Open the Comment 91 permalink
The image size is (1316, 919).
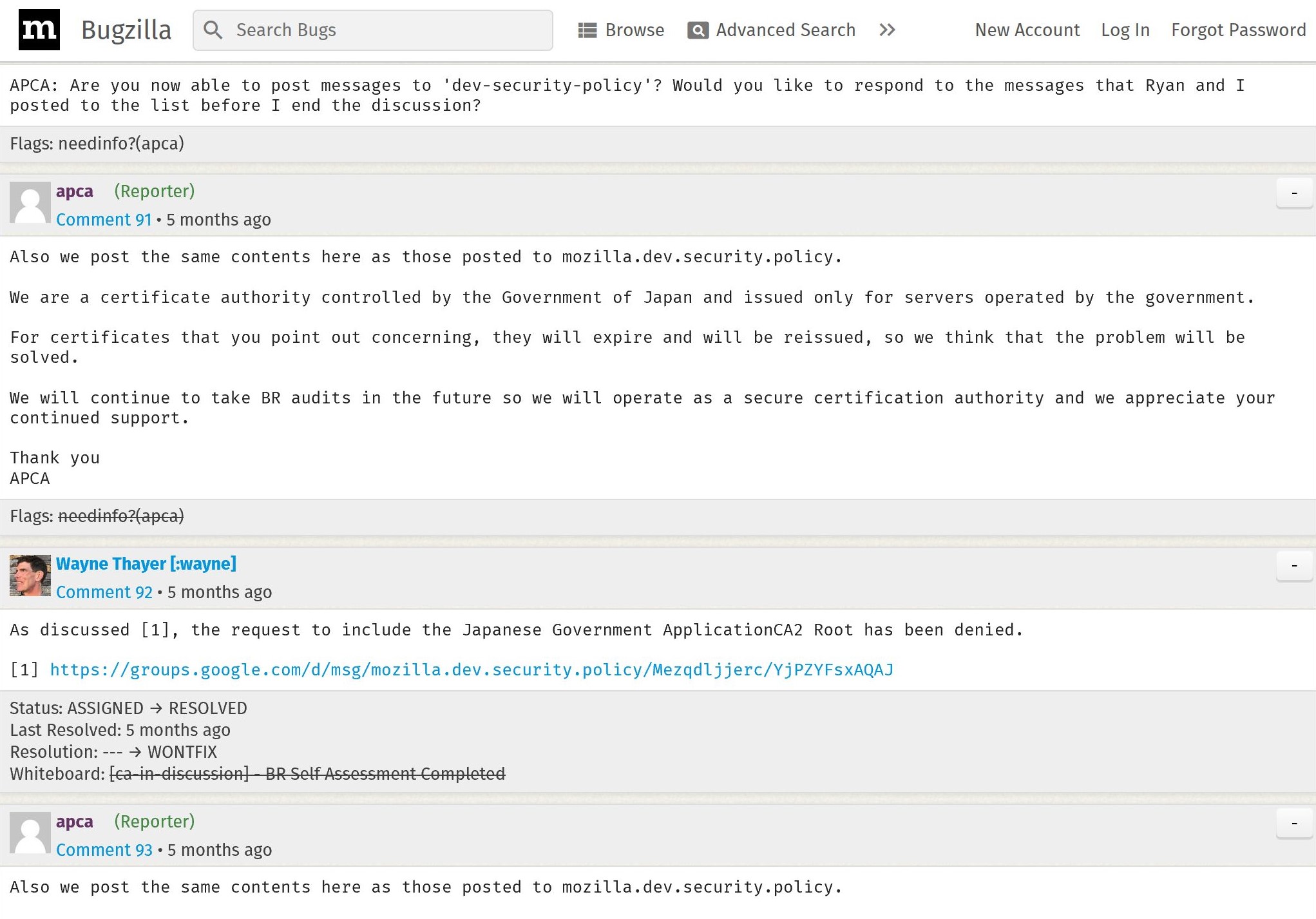[103, 220]
